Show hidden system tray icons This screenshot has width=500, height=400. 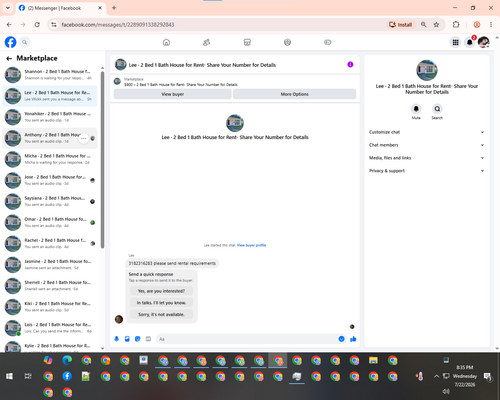coord(436,376)
